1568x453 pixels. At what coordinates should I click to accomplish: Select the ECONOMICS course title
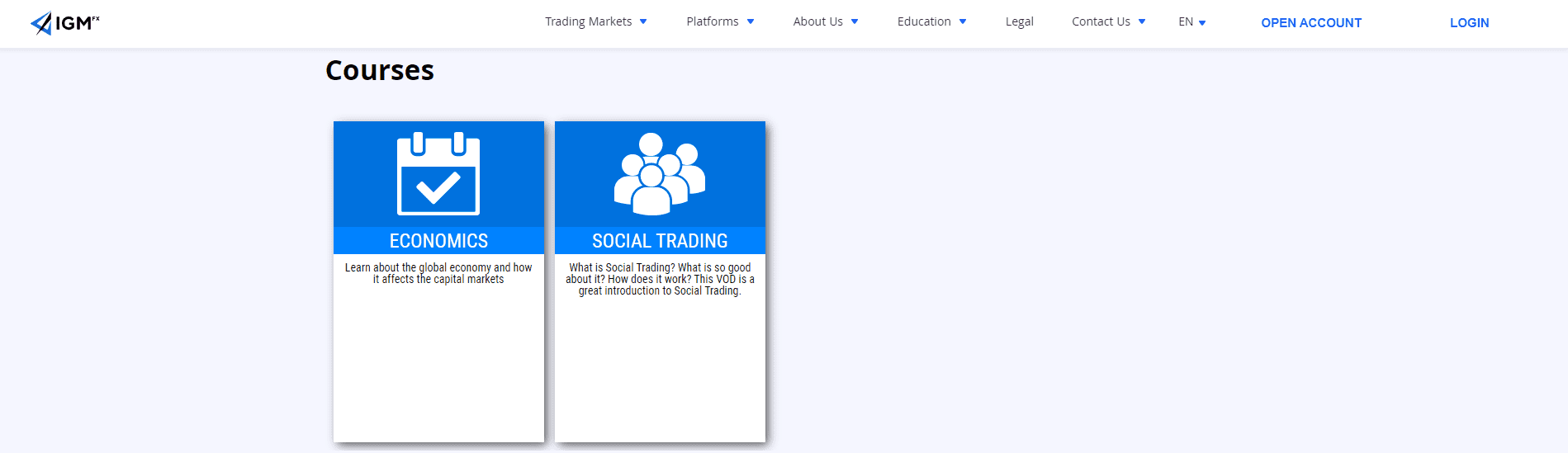438,241
